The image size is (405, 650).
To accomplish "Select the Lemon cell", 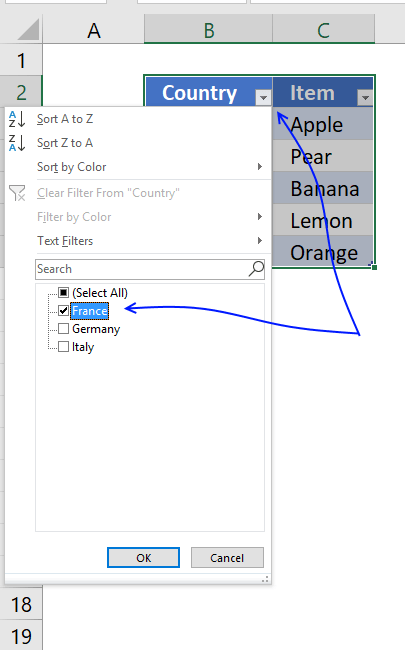I will 323,220.
